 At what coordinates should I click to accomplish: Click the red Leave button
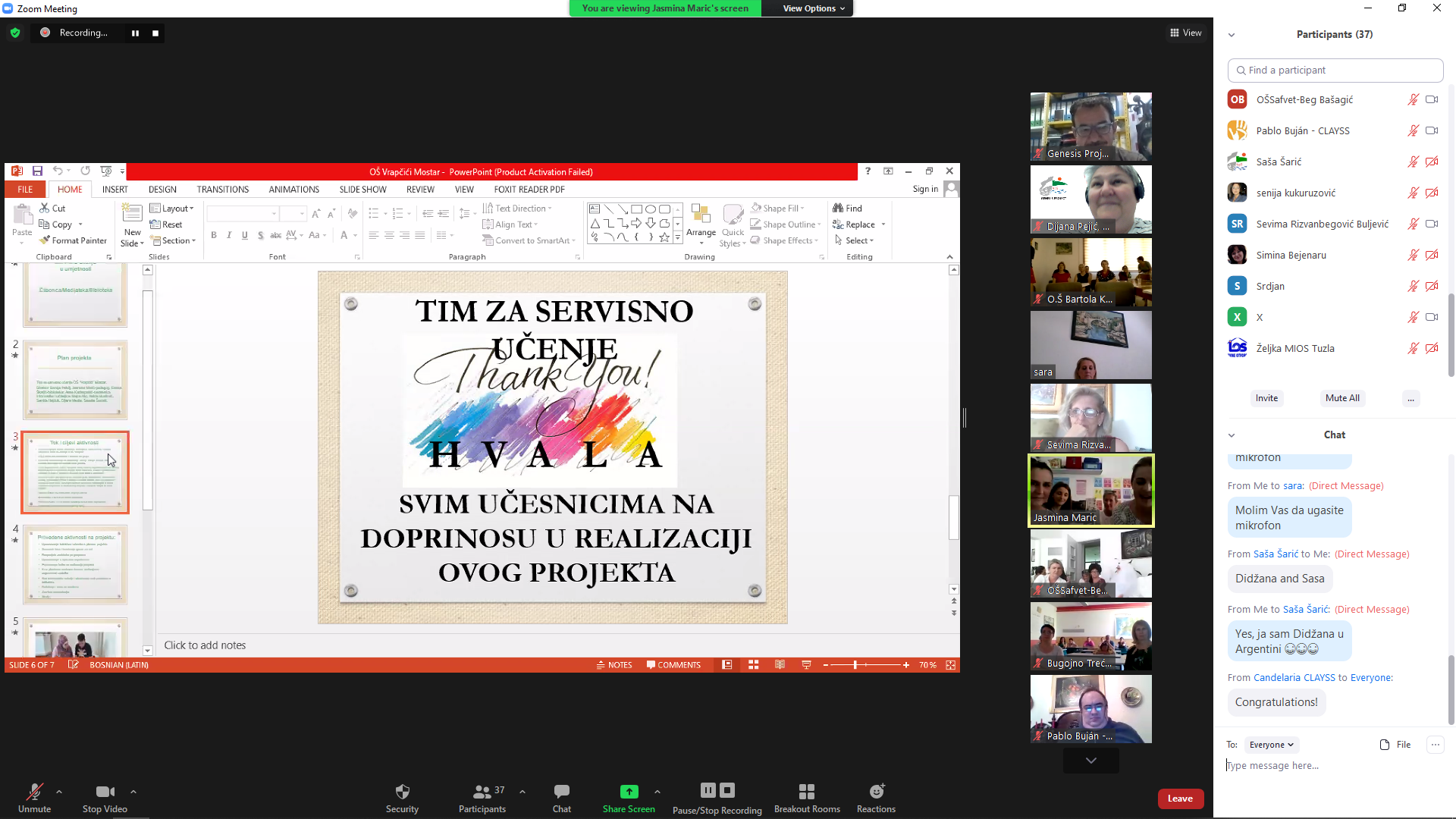click(1180, 799)
